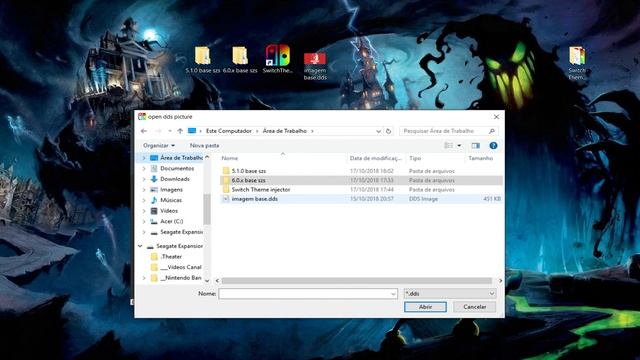The width and height of the screenshot is (640, 360).
Task: Collapse the expanded Seagate Expansion drive node
Action: 140,246
